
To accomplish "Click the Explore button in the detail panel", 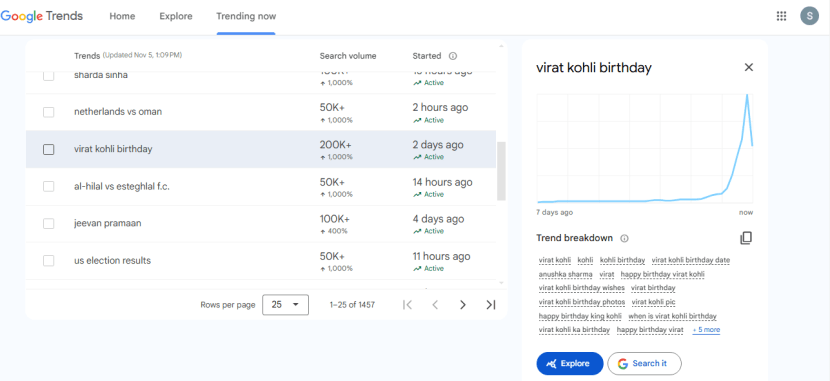I will pyautogui.click(x=570, y=364).
